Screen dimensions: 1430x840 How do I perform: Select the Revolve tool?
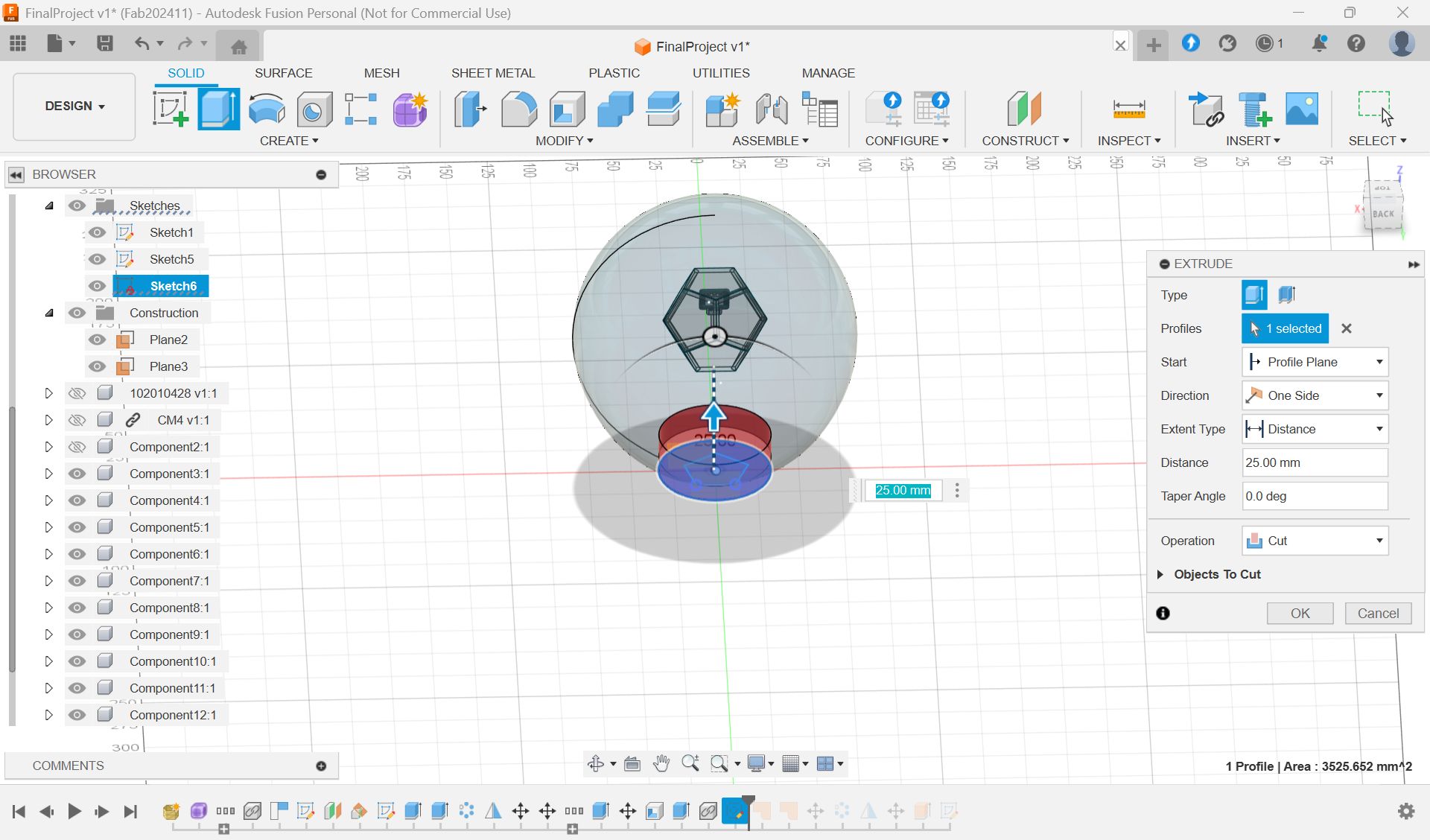click(267, 109)
